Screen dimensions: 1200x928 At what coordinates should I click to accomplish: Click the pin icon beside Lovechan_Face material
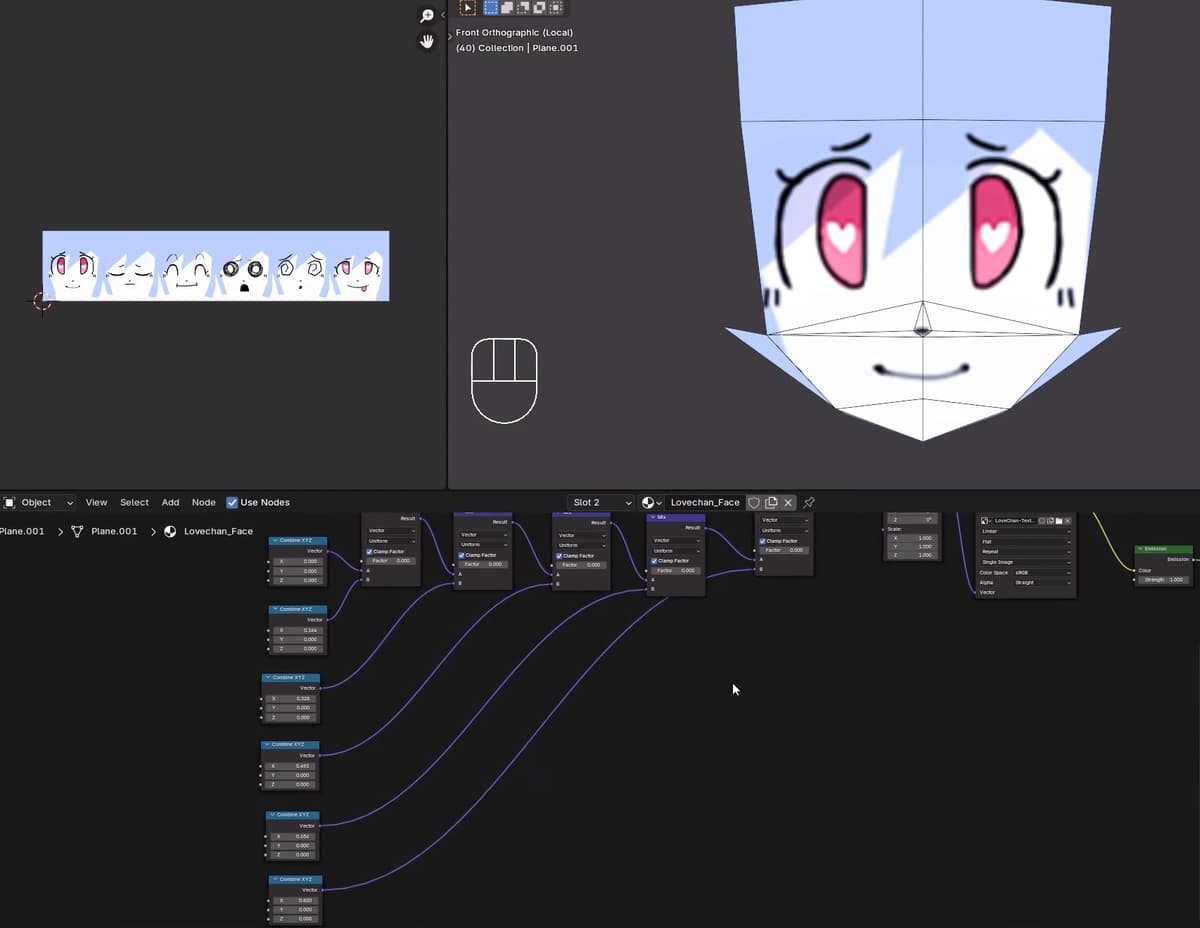[x=809, y=502]
